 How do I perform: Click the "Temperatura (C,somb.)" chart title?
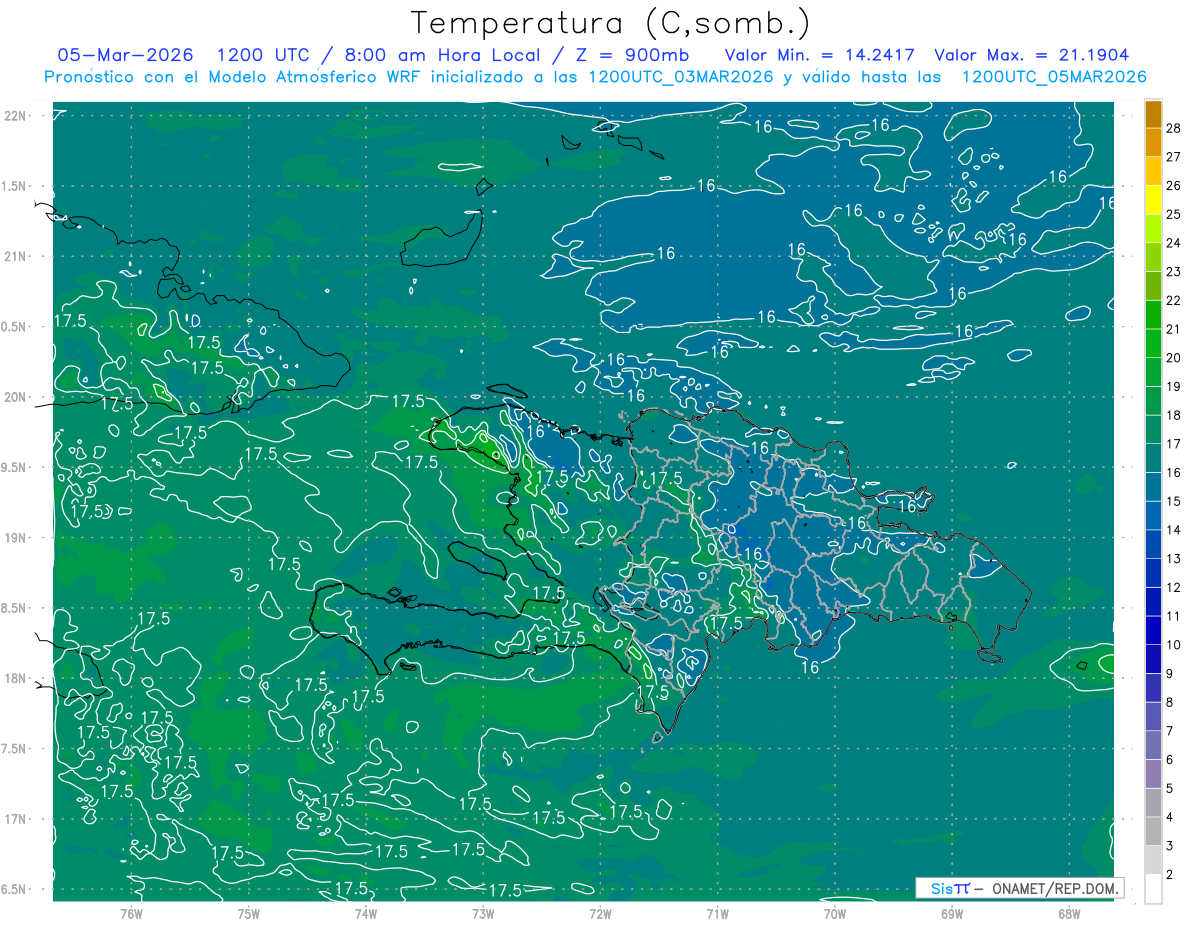(x=611, y=23)
